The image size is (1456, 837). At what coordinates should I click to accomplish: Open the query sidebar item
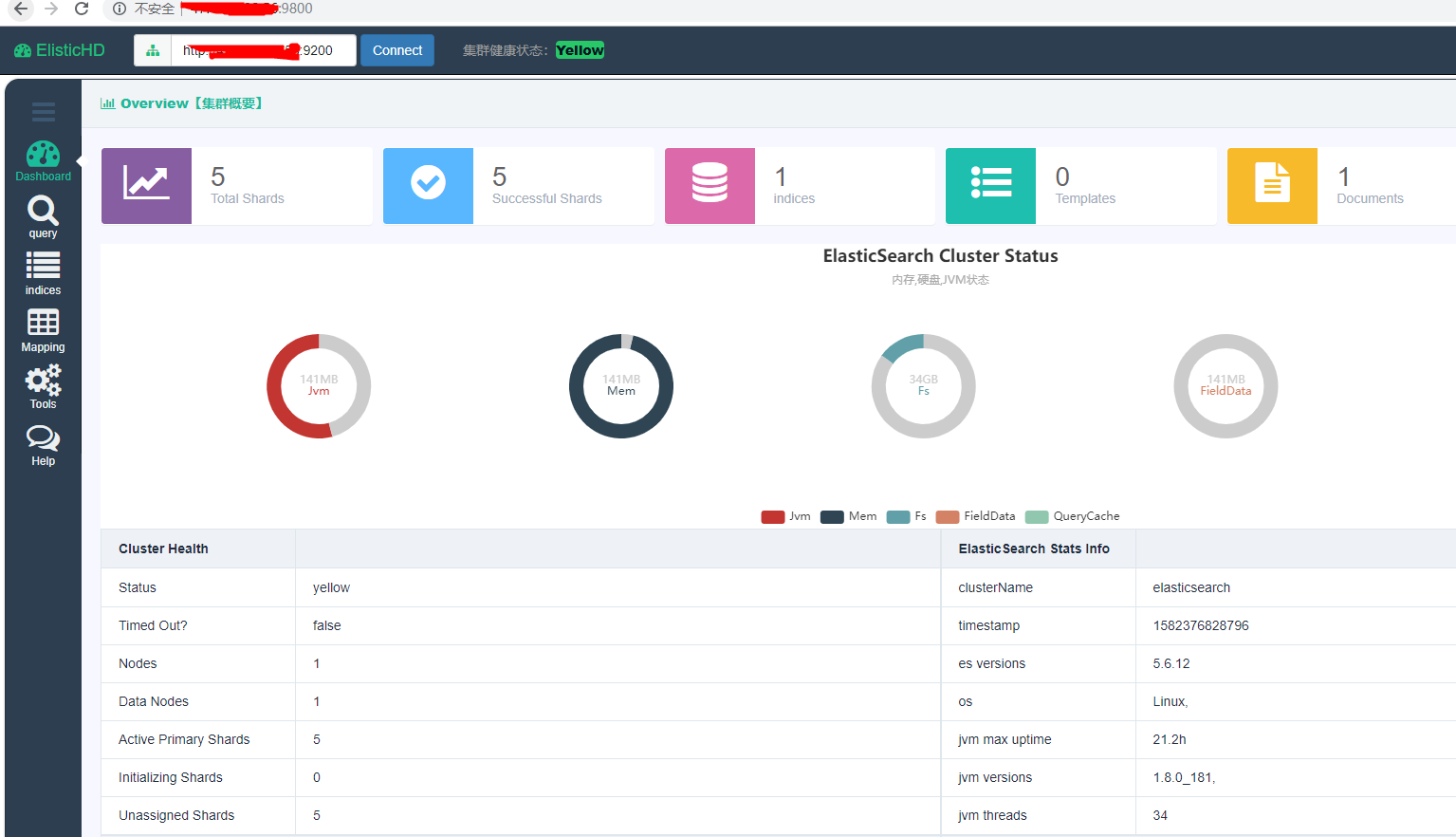(x=43, y=217)
